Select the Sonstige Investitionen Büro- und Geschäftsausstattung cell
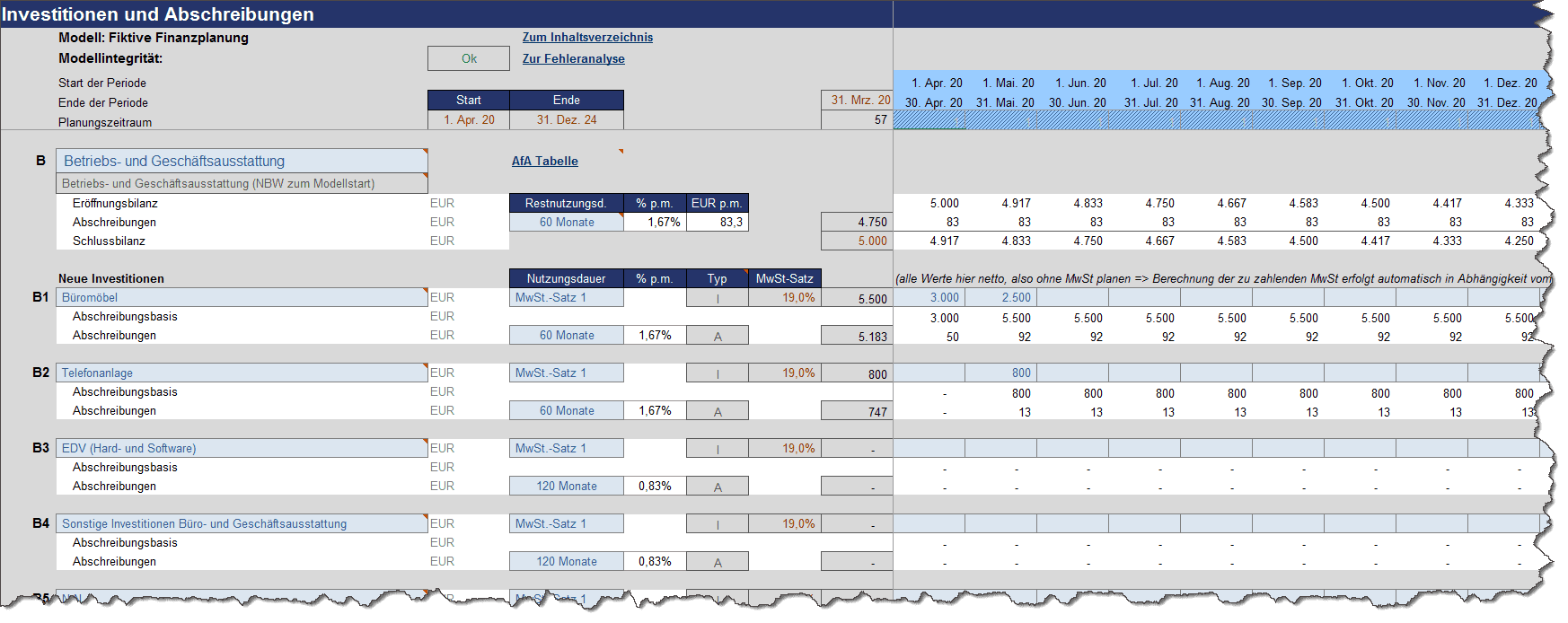 click(x=241, y=524)
